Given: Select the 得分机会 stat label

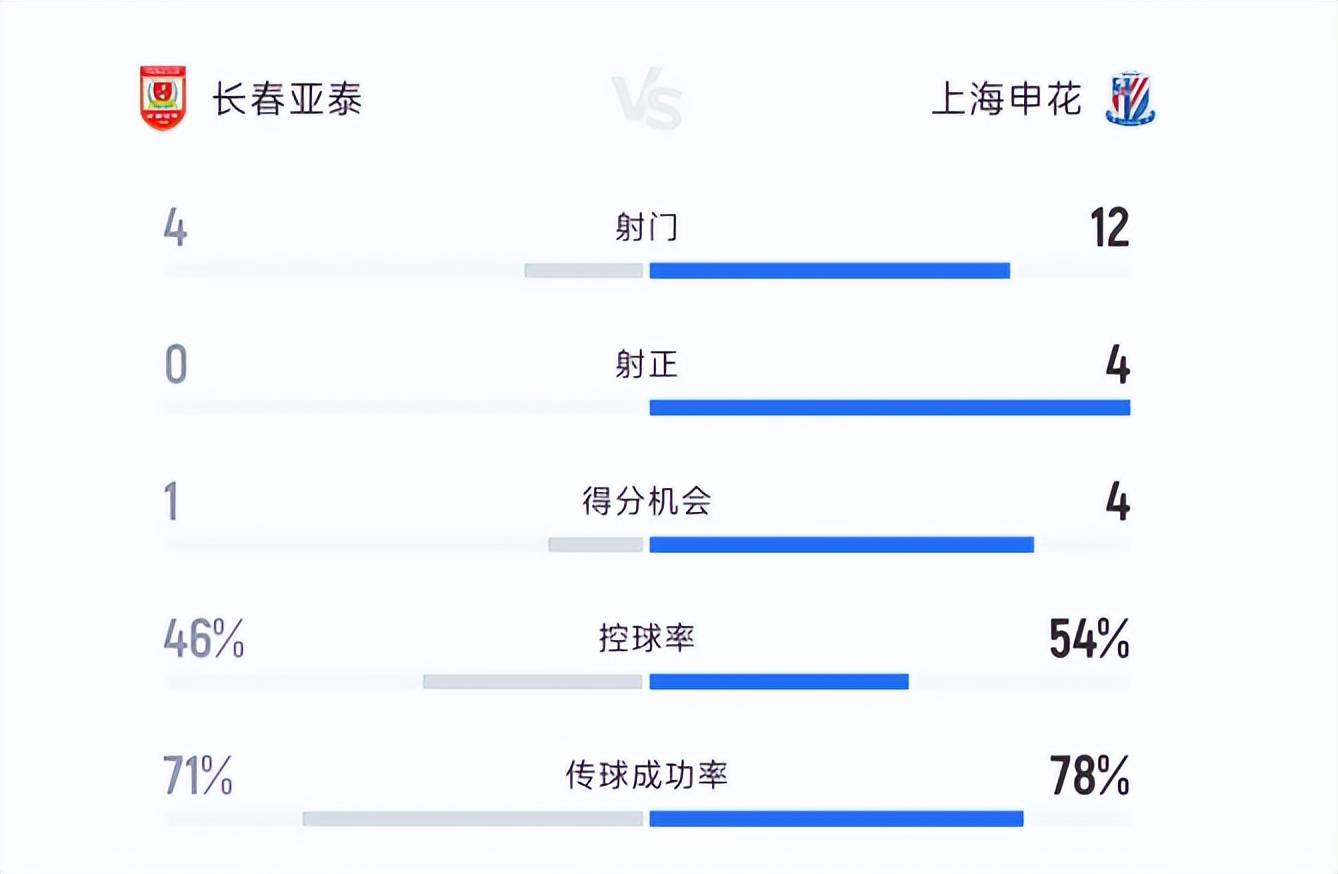Looking at the screenshot, I should click(x=646, y=502).
